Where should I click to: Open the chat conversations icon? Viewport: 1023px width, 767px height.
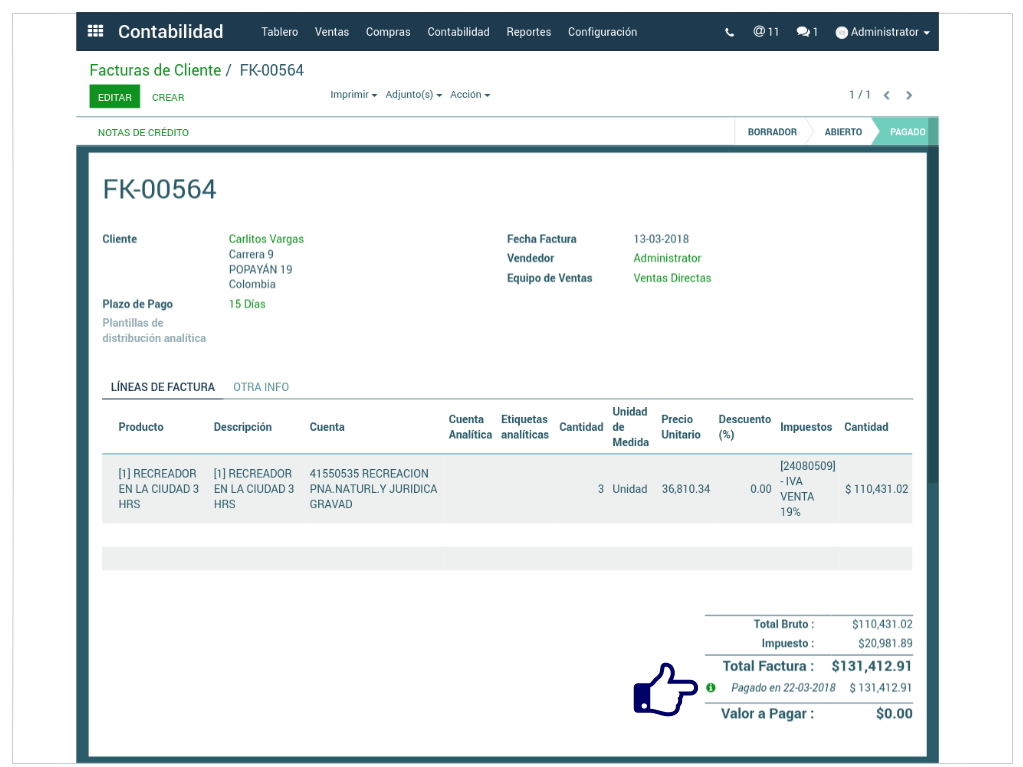click(x=806, y=32)
